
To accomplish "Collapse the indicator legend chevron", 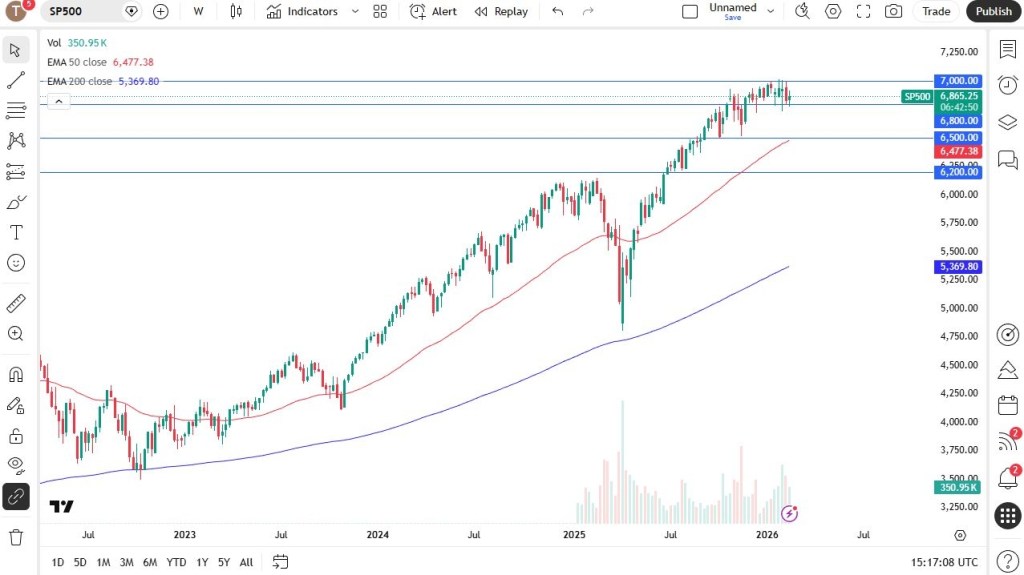I will point(58,101).
